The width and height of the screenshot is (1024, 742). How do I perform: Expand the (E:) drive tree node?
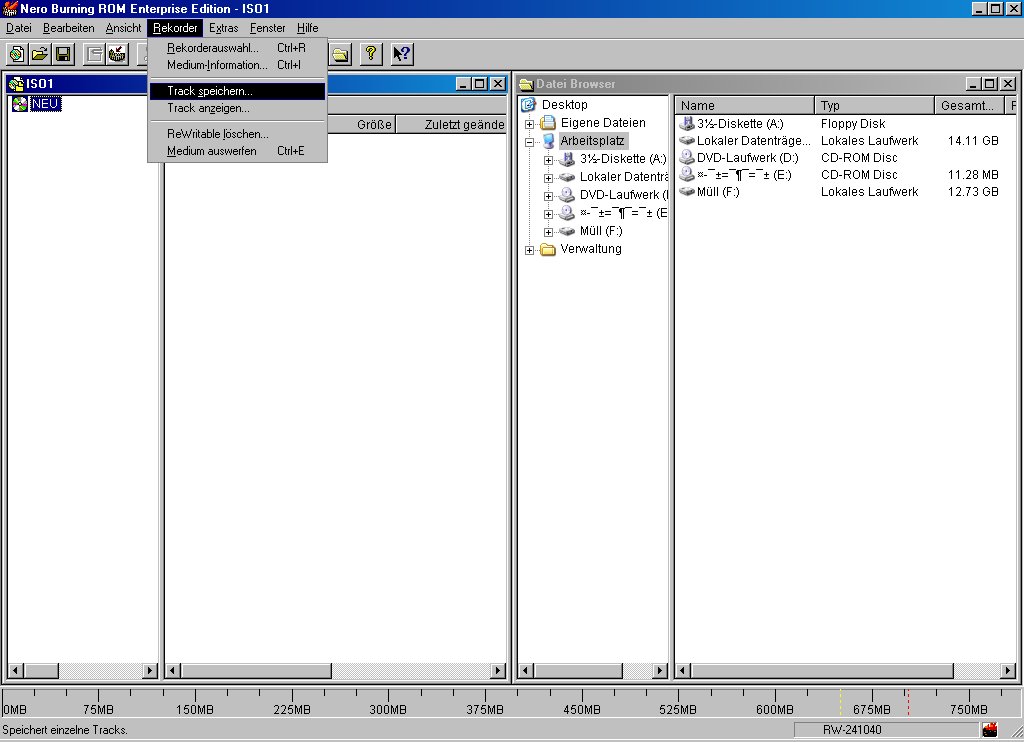[549, 214]
